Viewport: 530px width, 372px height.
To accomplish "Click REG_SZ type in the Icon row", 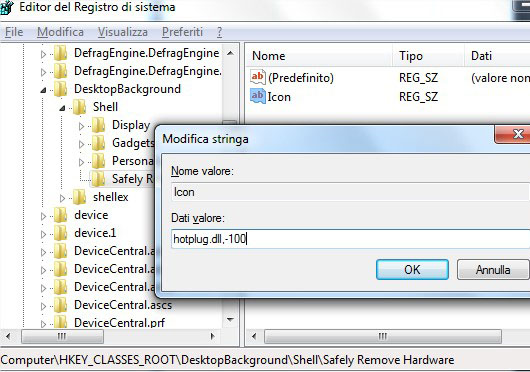I will point(418,97).
